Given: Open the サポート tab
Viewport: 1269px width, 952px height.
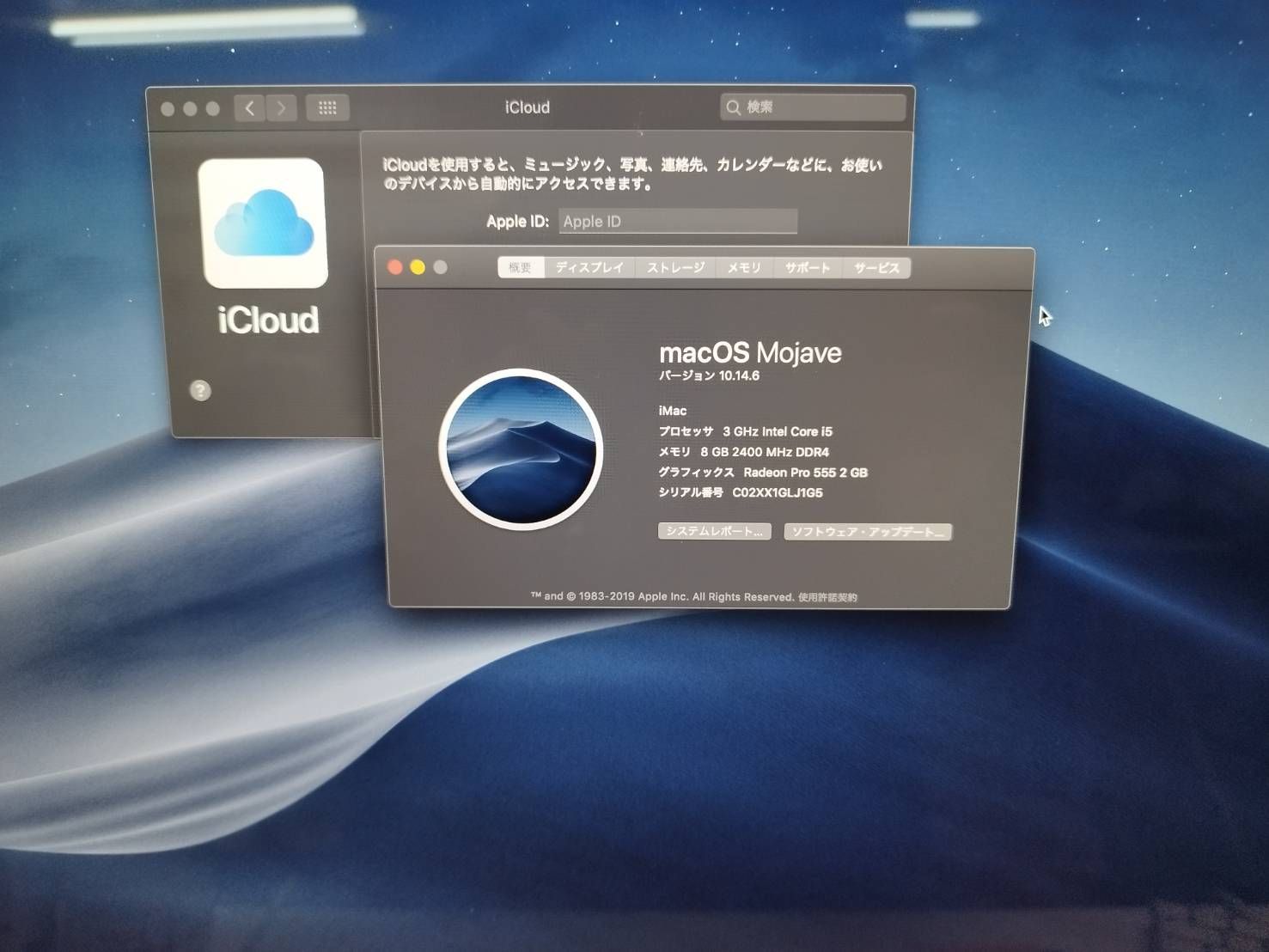Looking at the screenshot, I should coord(807,267).
